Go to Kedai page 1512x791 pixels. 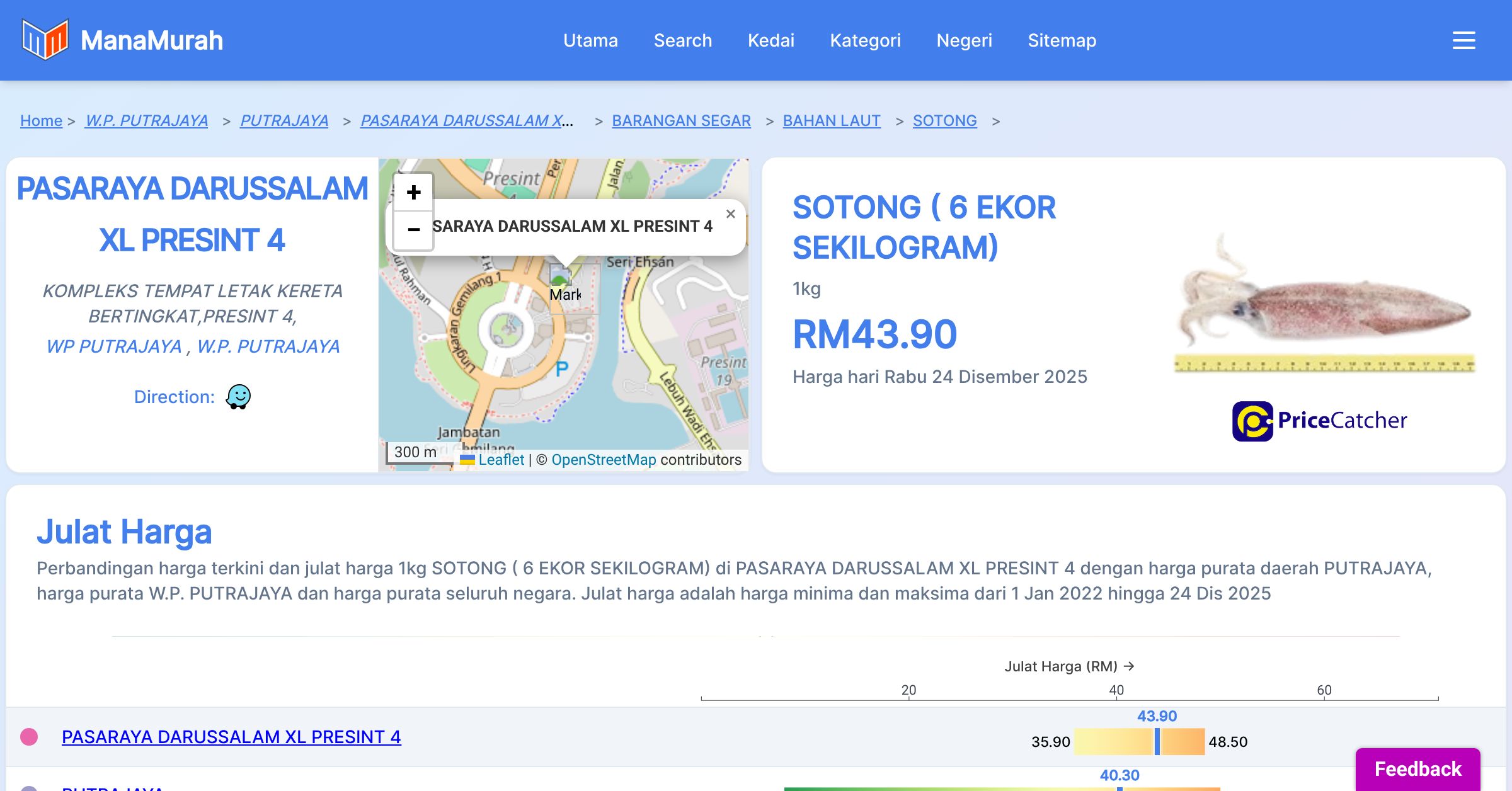[x=770, y=40]
